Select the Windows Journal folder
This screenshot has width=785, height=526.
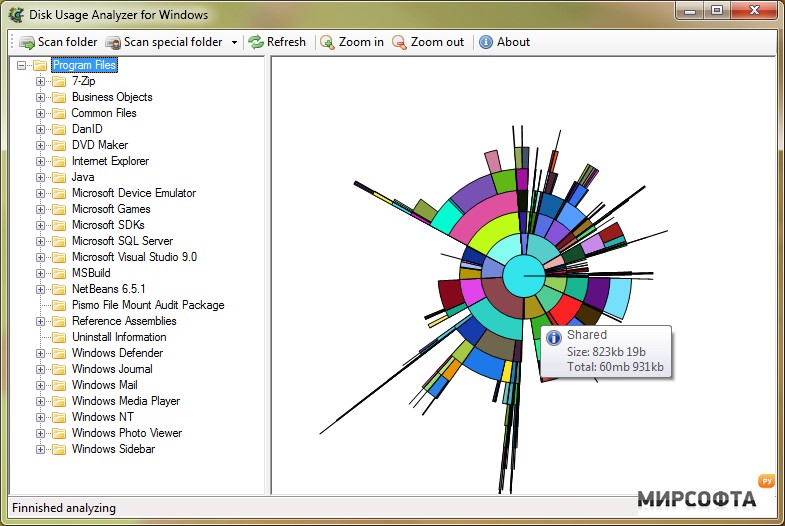(x=112, y=369)
